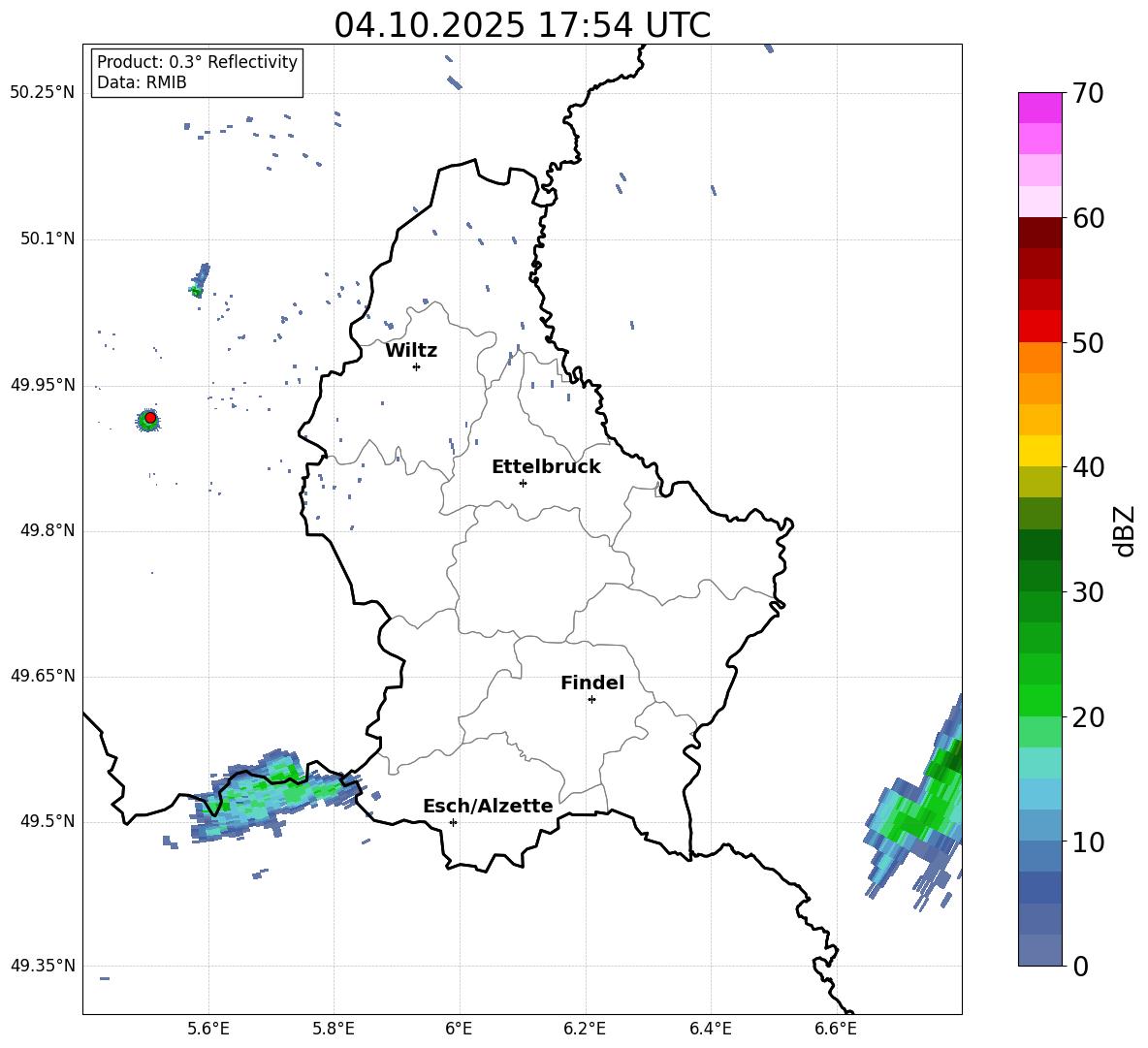The image size is (1148, 1048).
Task: Click the small echo near 50.05°N, 5.6°E
Action: pyautogui.click(x=200, y=281)
